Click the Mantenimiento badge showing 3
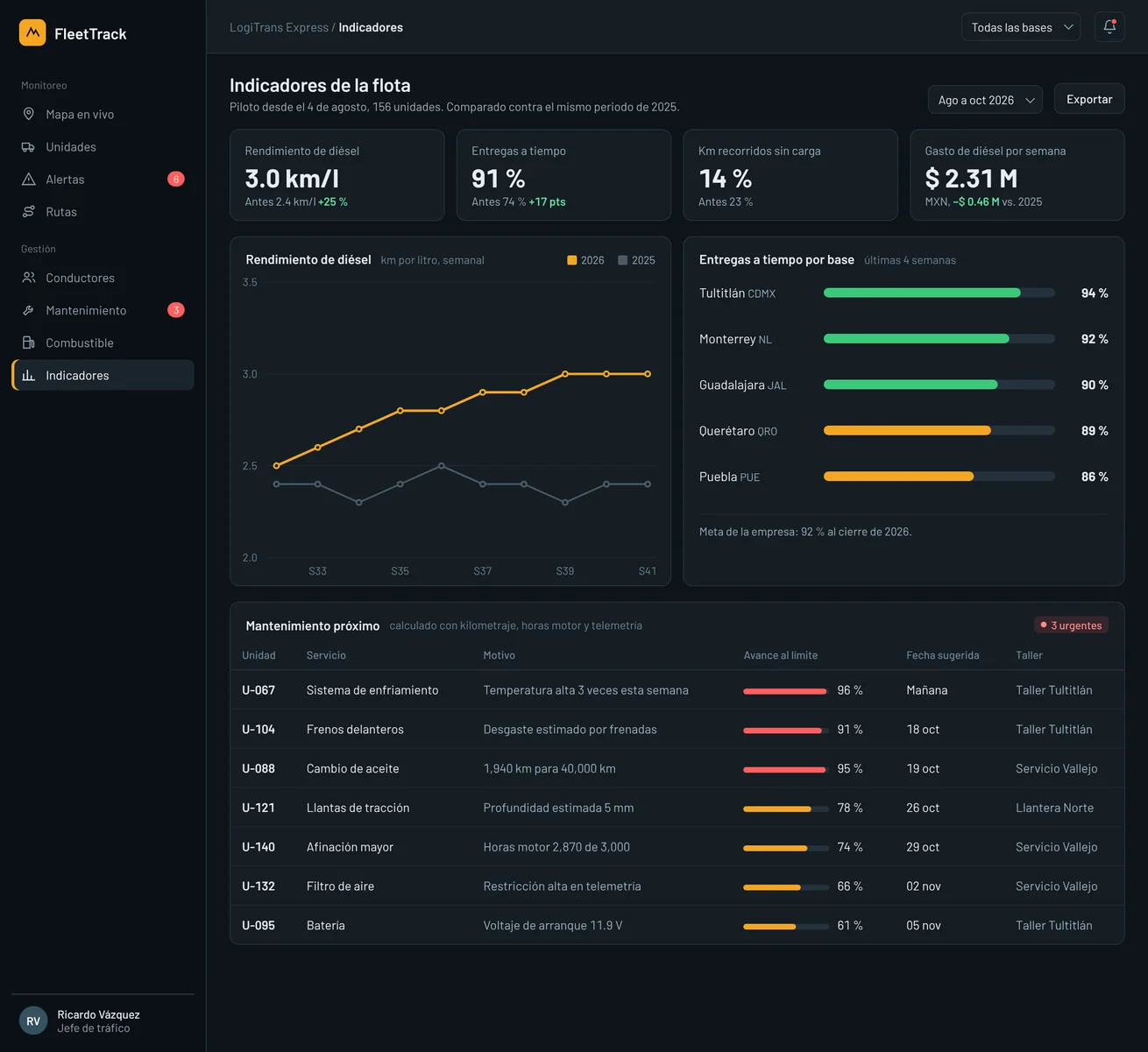The width and height of the screenshot is (1148, 1052). [x=176, y=310]
